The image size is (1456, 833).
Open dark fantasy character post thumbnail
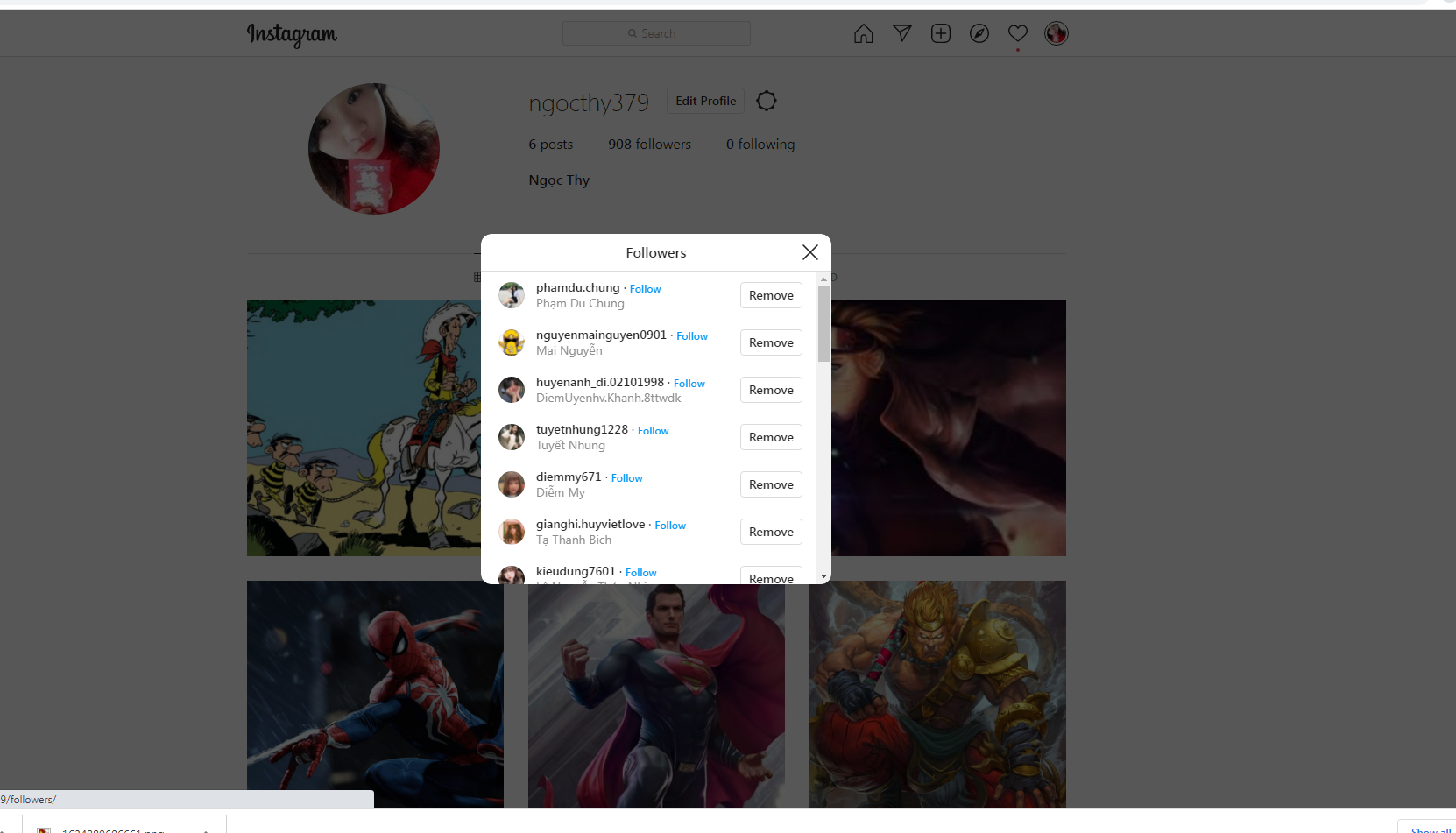point(949,427)
